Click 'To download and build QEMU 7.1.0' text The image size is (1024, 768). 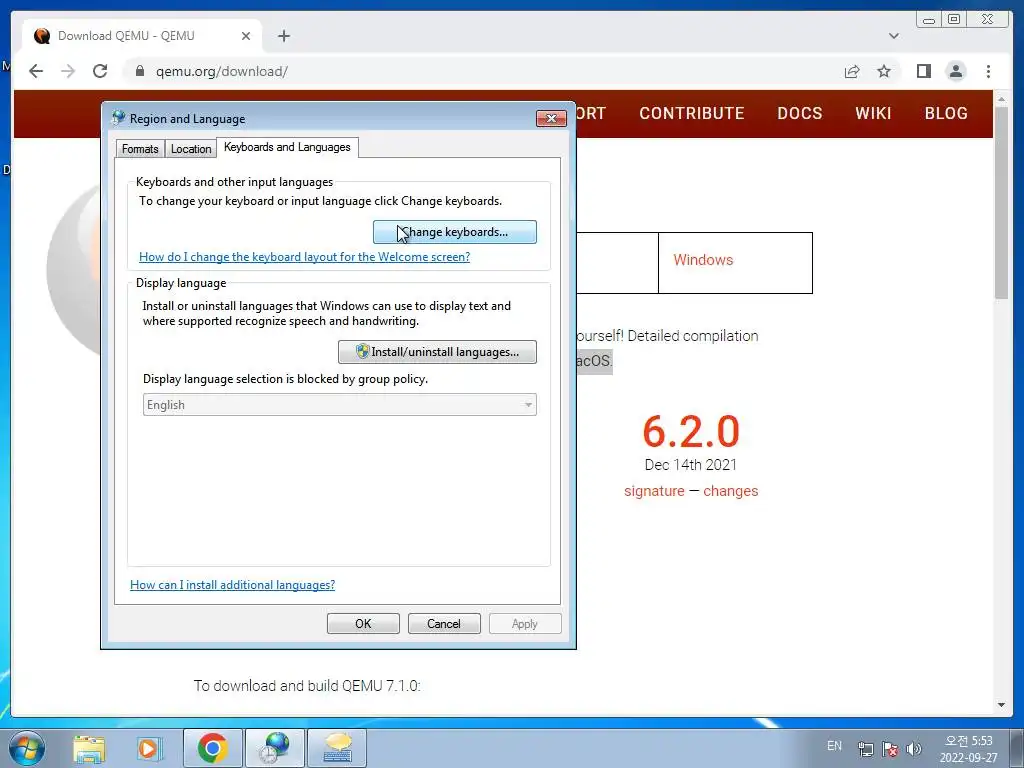307,686
